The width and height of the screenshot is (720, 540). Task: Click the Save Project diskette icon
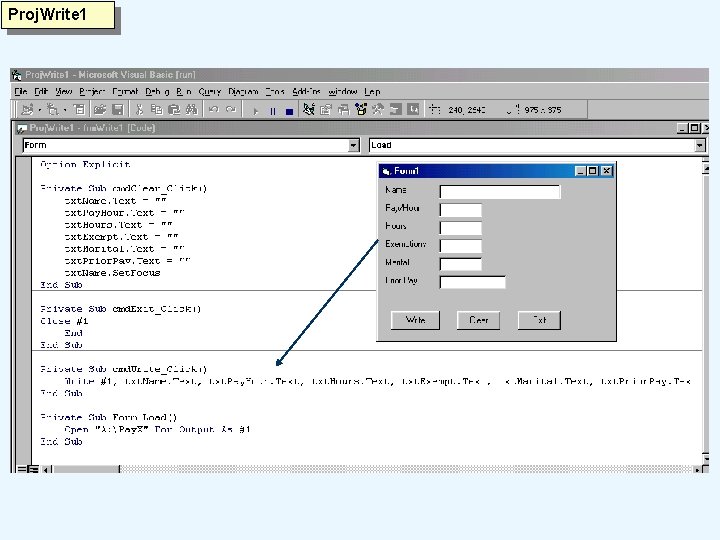[x=118, y=110]
